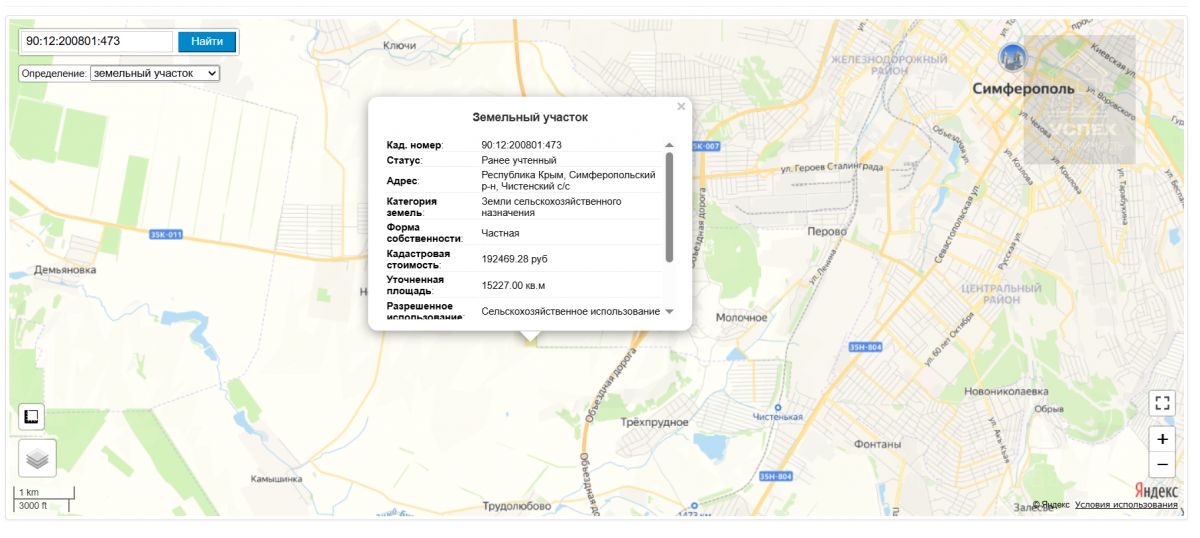Click scrollbar down arrow in popup
This screenshot has width=1200, height=538.
(669, 311)
